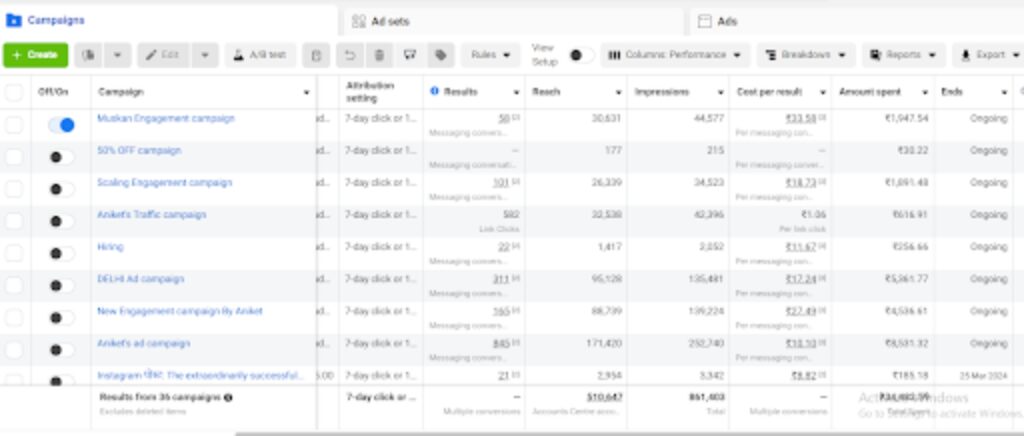This screenshot has width=1024, height=436.
Task: Click results value 845 in Aniket's ad campaign
Action: click(x=501, y=343)
